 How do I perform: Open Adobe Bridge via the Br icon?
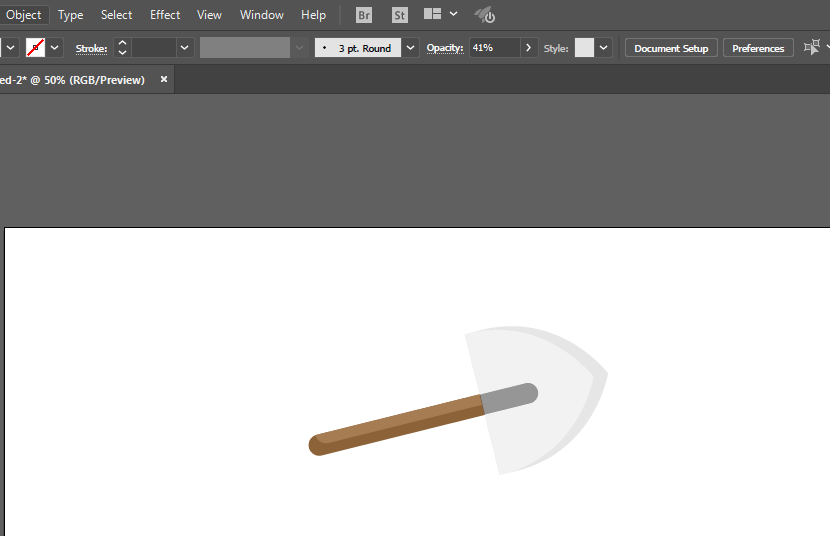(364, 15)
